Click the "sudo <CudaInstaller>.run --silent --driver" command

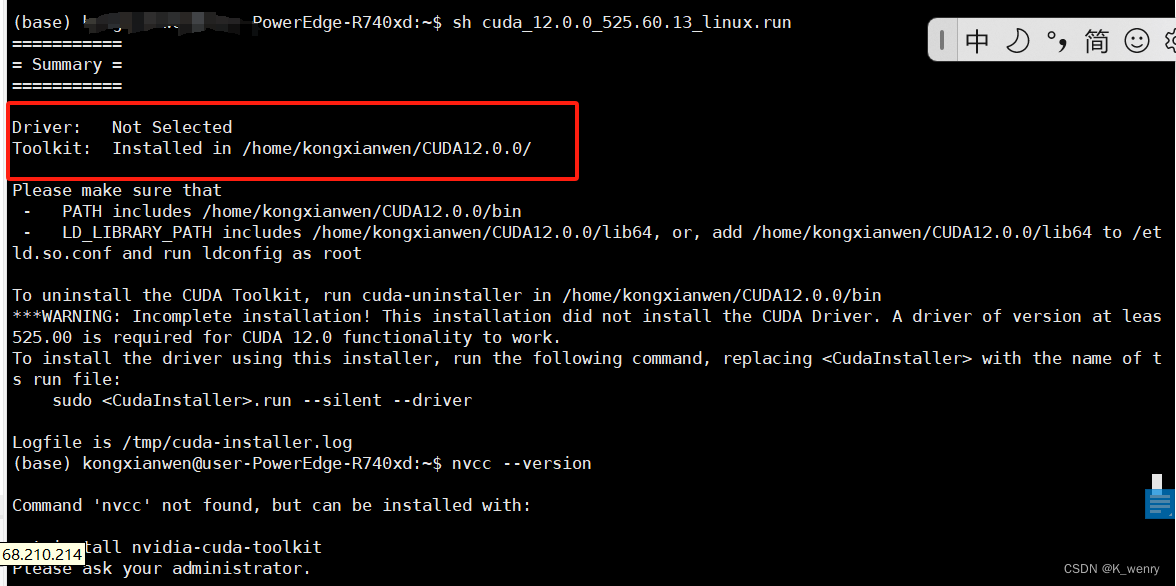tap(262, 400)
